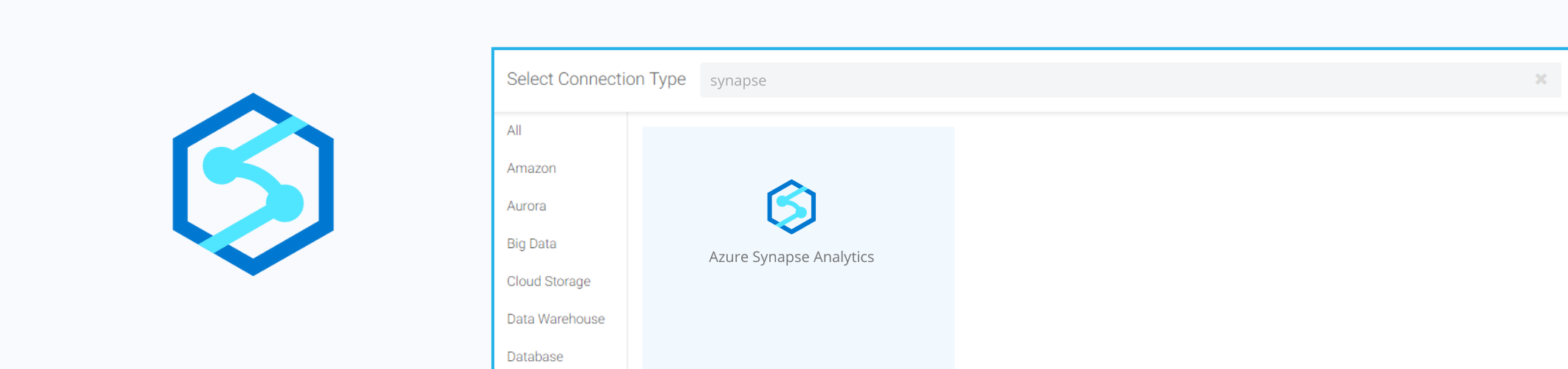Click the word 'synapse' in the search box
The width and height of the screenshot is (1568, 369).
point(738,80)
